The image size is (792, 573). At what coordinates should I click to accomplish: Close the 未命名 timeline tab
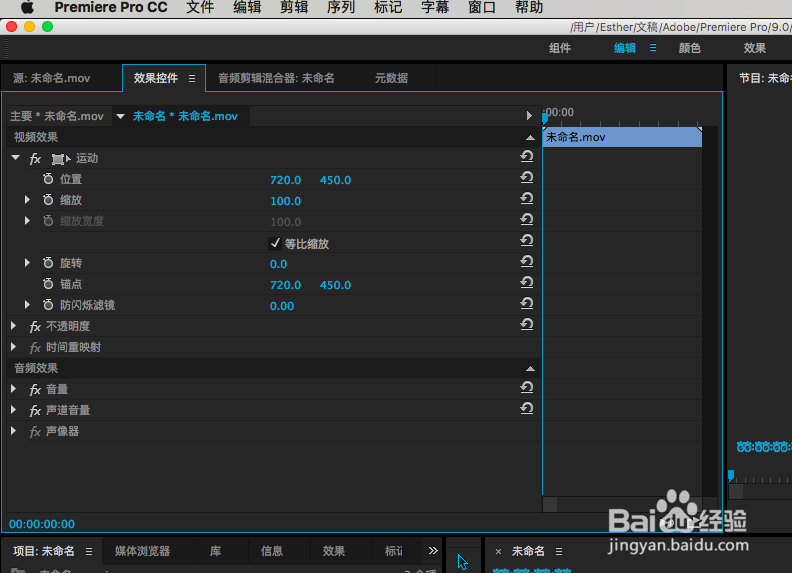pyautogui.click(x=498, y=551)
